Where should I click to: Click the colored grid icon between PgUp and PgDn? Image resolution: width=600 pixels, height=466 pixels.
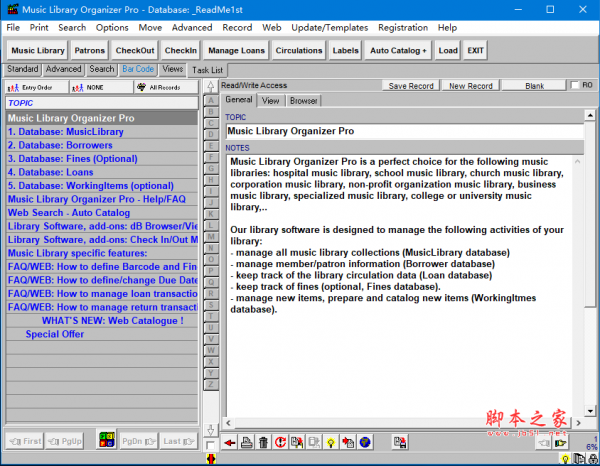tap(106, 440)
